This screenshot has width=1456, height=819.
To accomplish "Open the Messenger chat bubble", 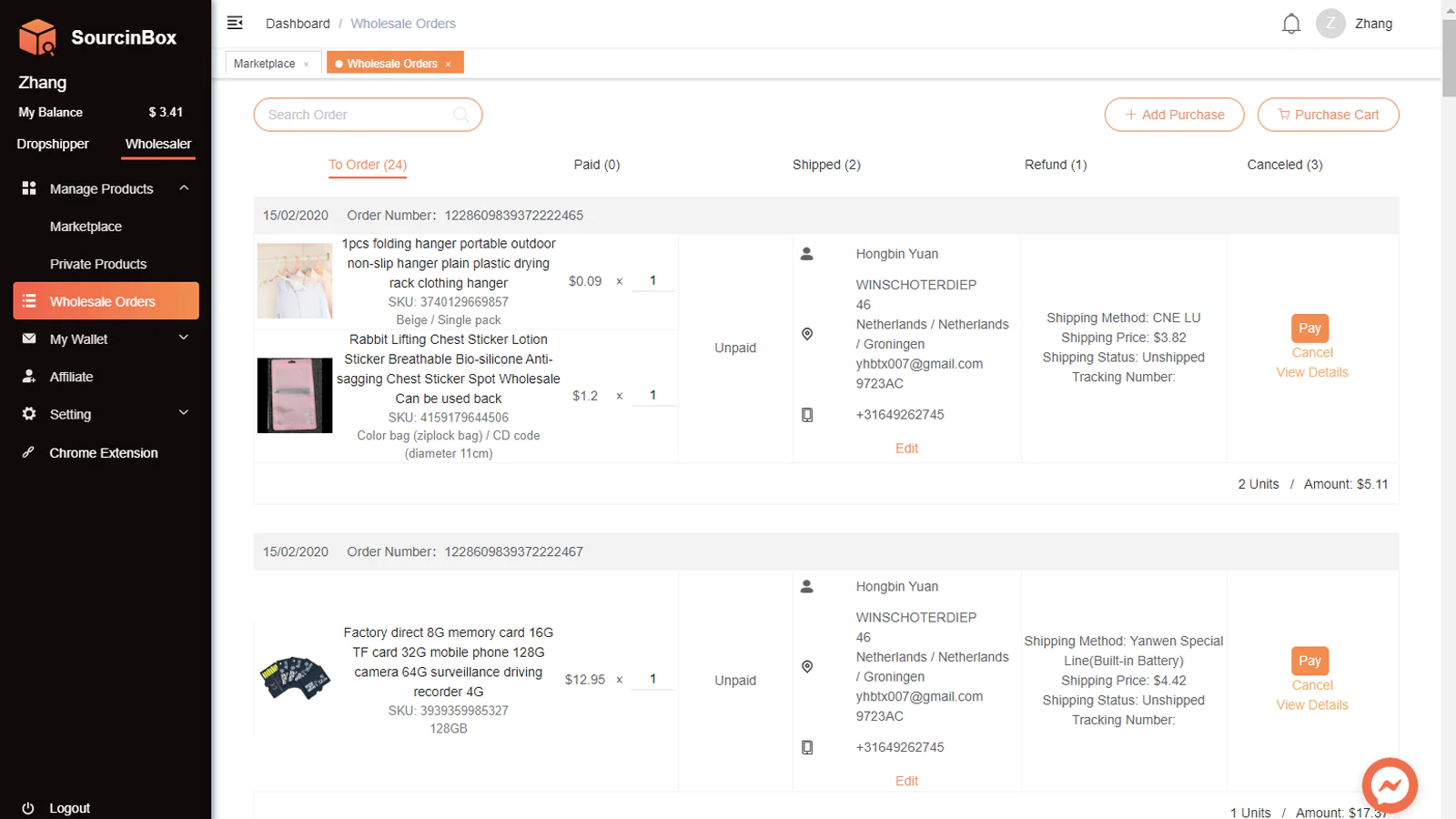I will click(x=1389, y=784).
